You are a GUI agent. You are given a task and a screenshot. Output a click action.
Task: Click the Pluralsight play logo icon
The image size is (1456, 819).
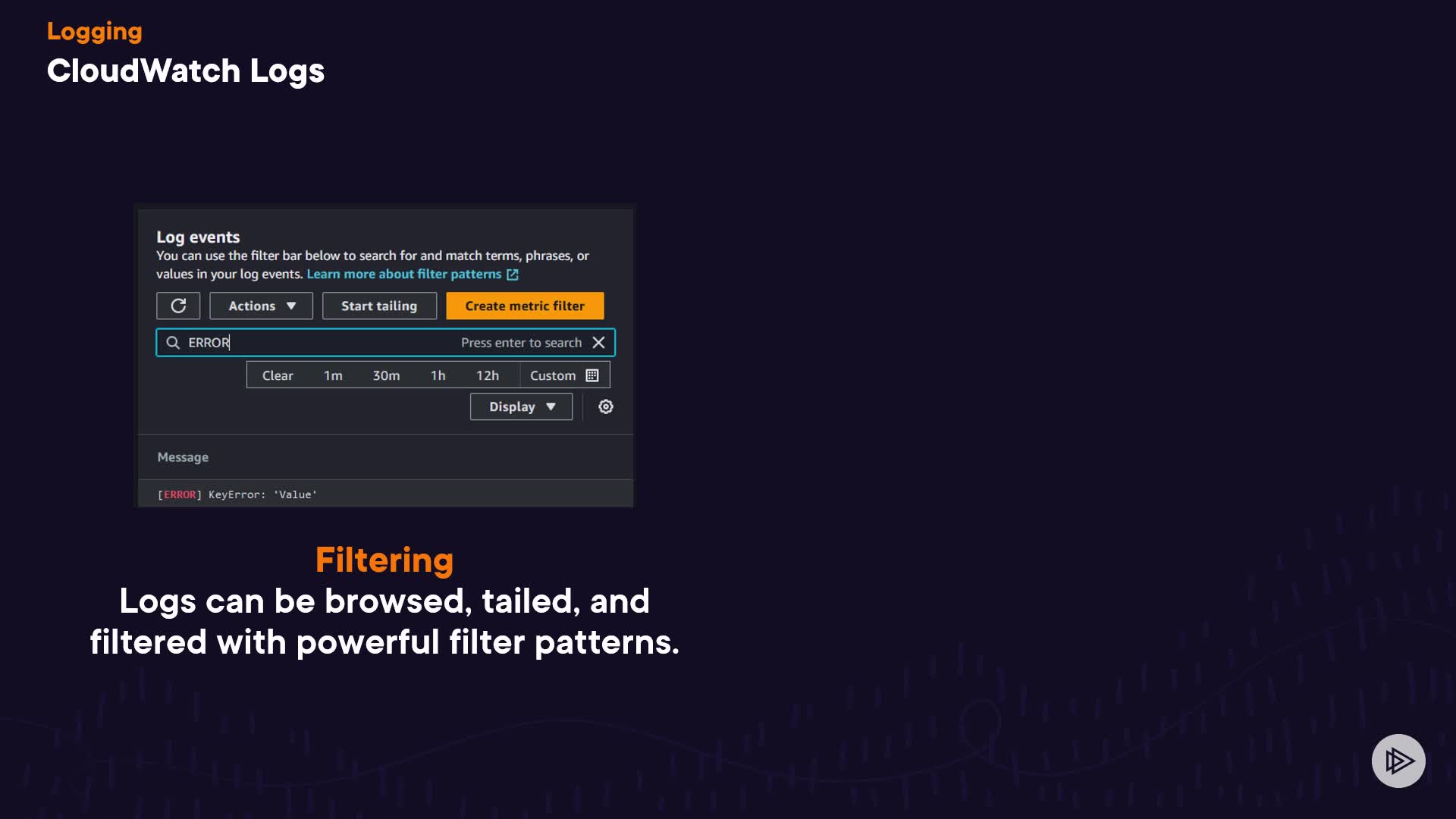point(1398,761)
